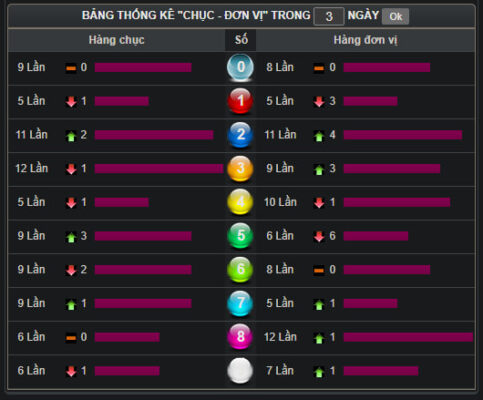Select the orange number 3 ball
Screen dimensions: 483x400
(x=240, y=168)
